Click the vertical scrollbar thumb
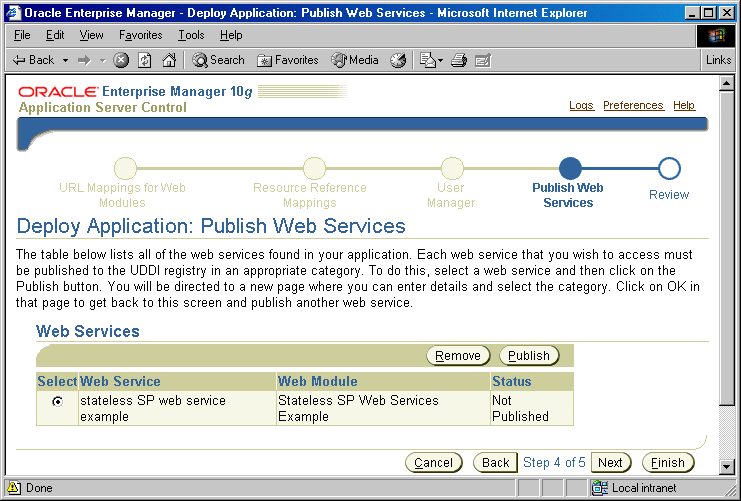The image size is (741, 501). coord(726,248)
